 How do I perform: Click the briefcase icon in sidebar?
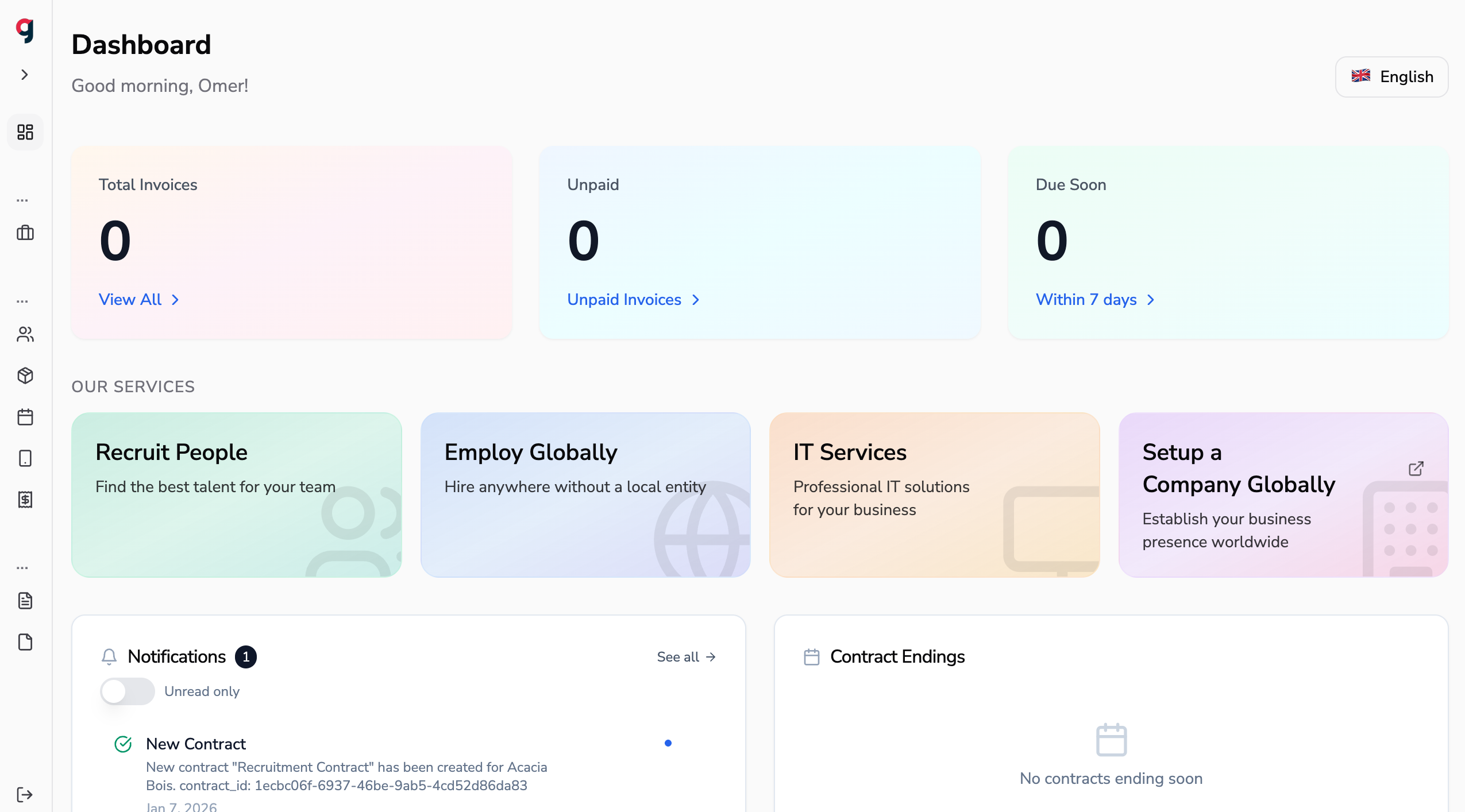tap(25, 233)
